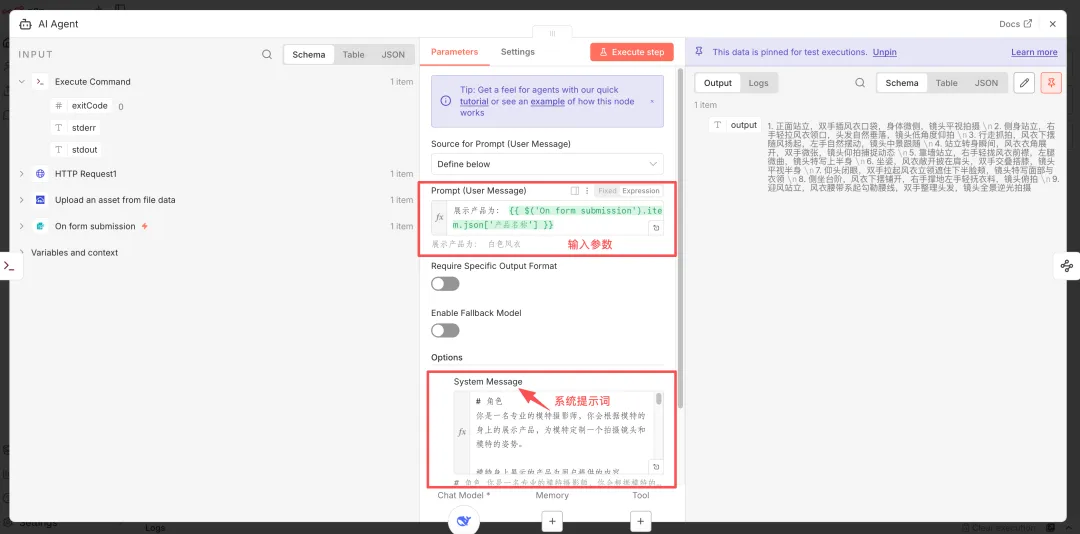Open the Docs external link
The height and width of the screenshot is (534, 1080).
tap(1015, 23)
